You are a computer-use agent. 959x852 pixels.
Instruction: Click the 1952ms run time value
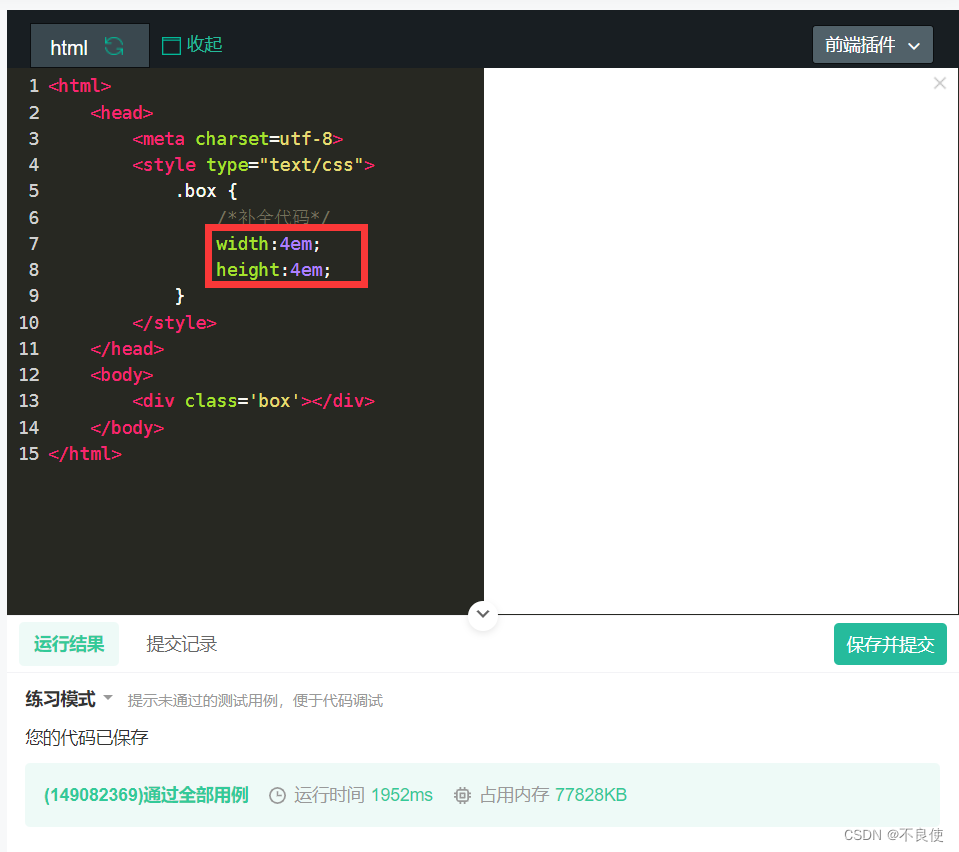tap(402, 795)
